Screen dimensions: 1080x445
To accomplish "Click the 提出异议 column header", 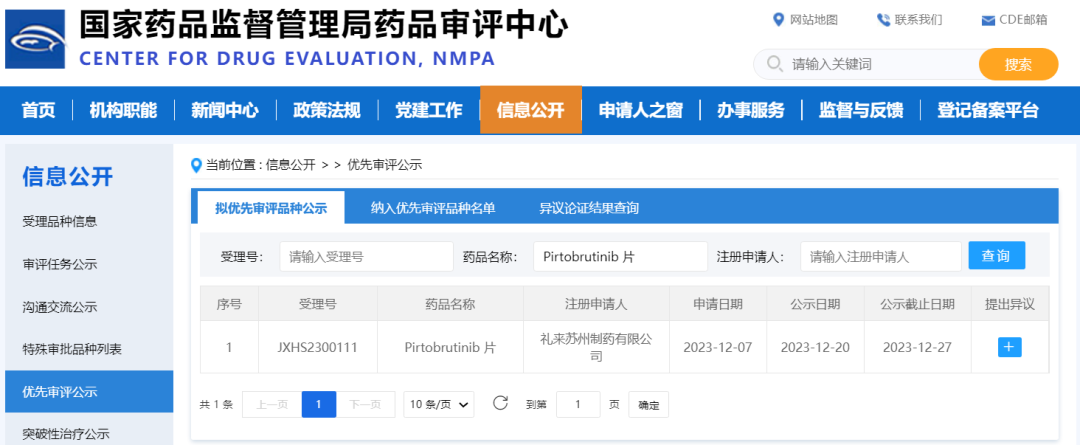I will pos(1010,304).
